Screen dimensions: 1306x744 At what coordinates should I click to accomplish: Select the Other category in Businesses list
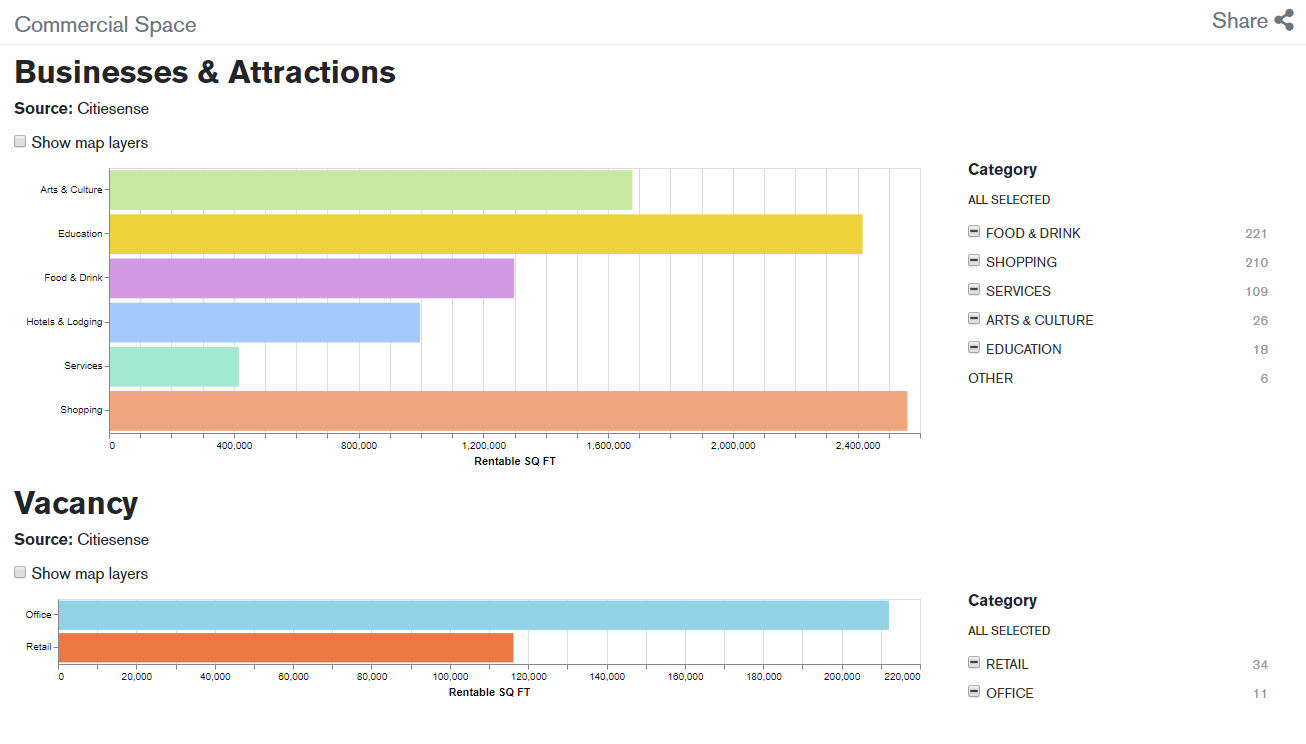(990, 378)
